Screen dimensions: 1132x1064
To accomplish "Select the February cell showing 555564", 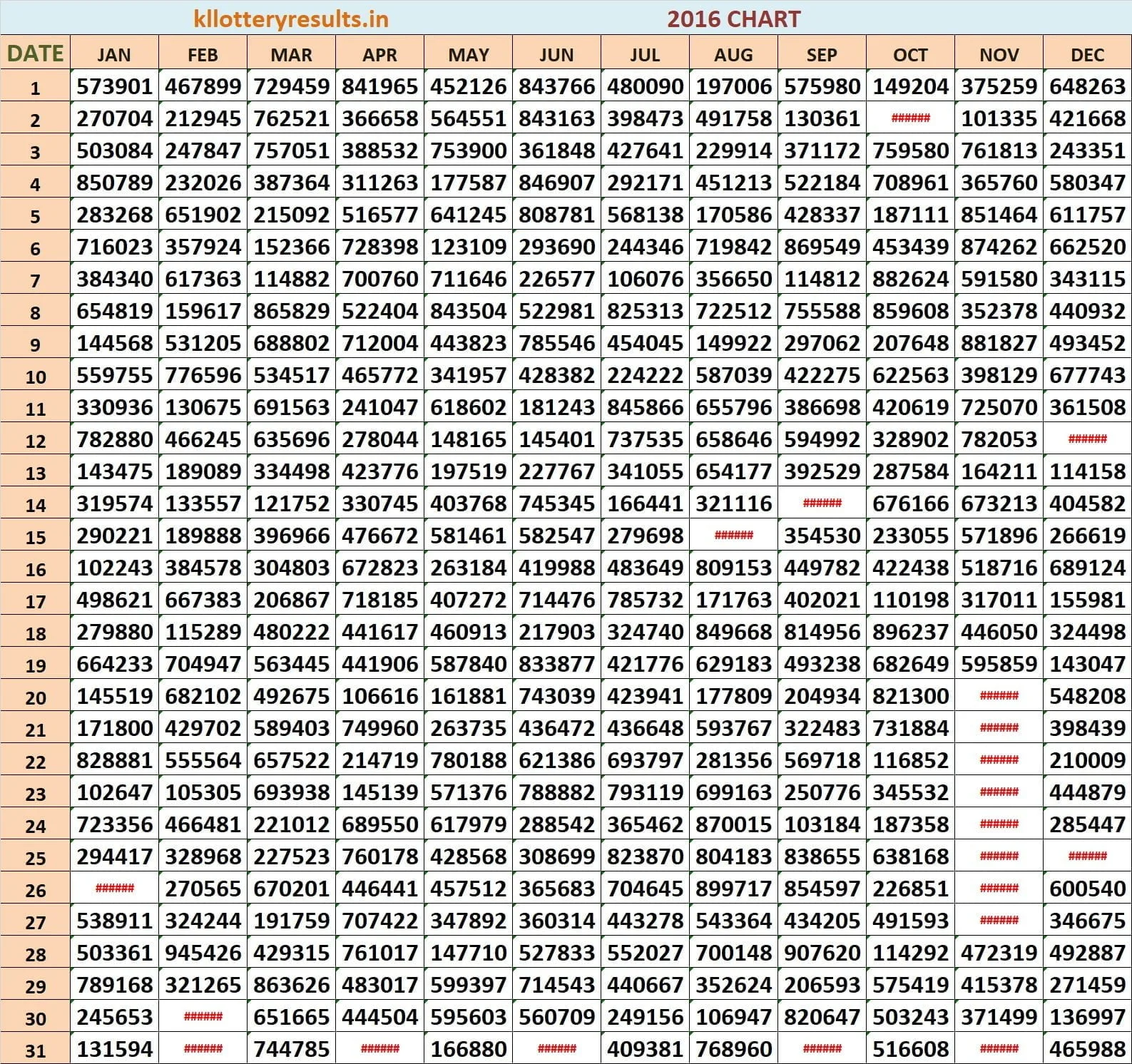I will tap(203, 760).
